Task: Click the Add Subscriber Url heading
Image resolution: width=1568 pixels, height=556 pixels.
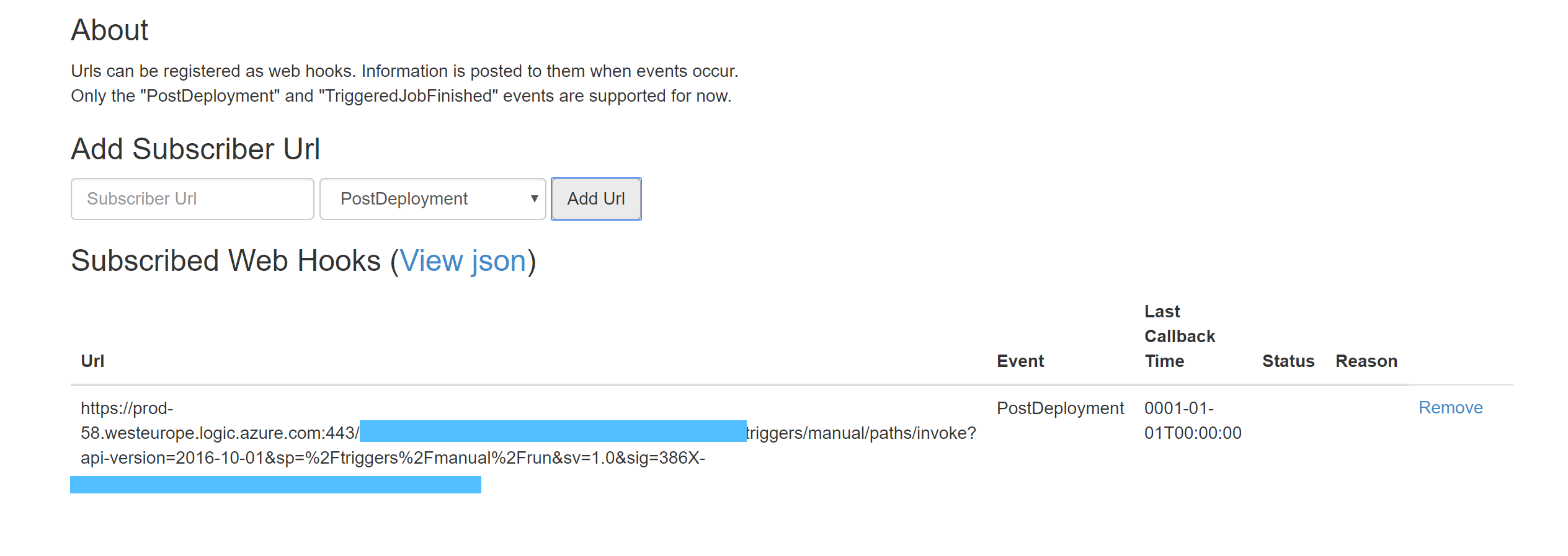Action: (195, 149)
